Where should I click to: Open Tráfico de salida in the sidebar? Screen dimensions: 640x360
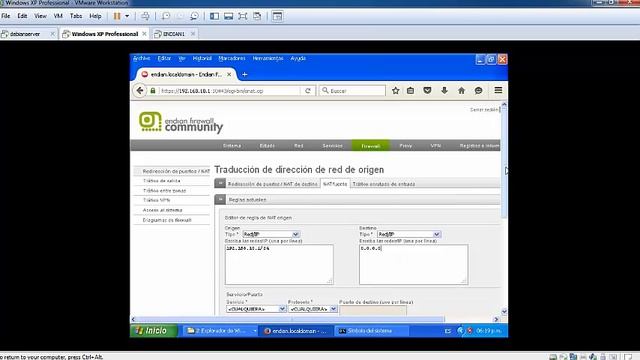tap(162, 181)
